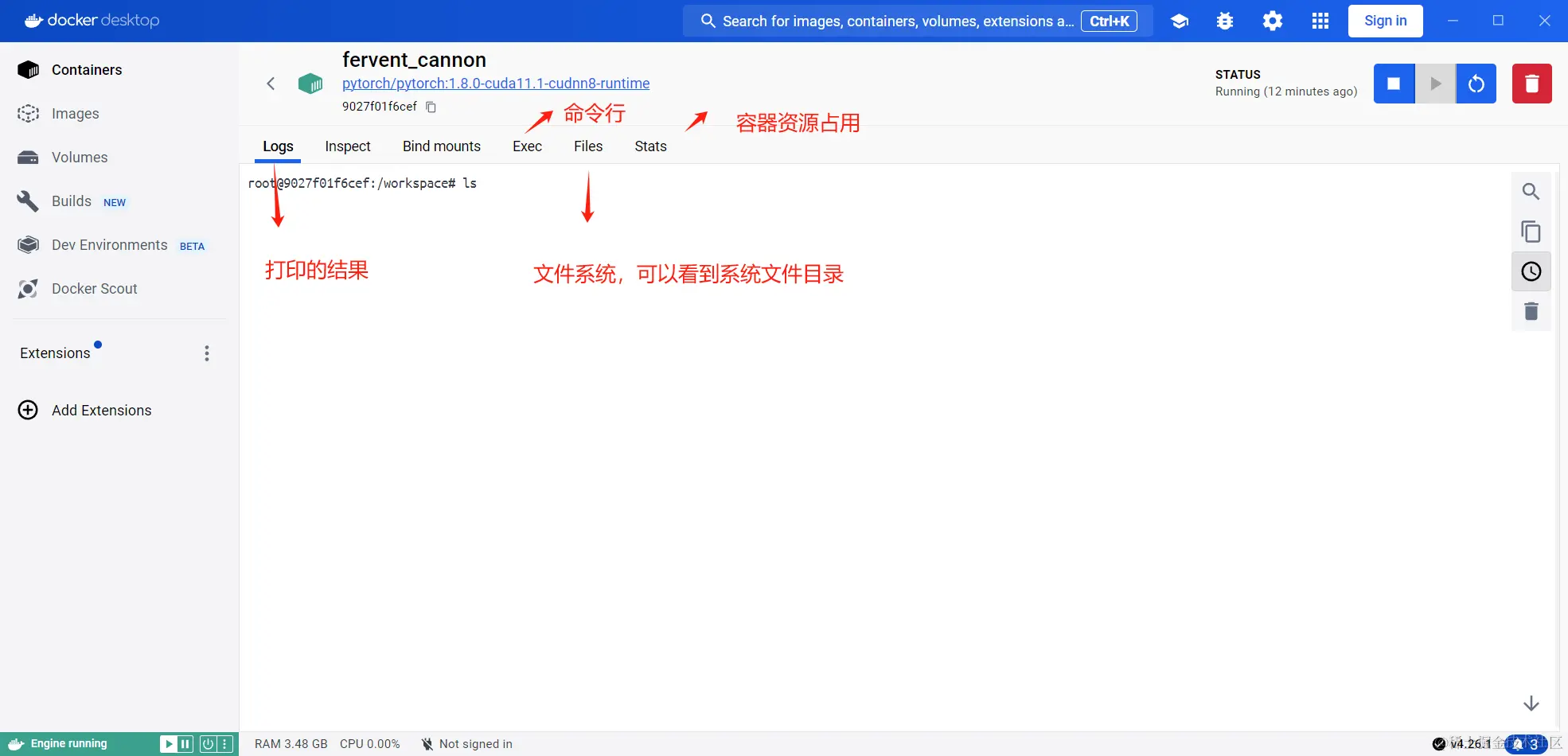This screenshot has height=756, width=1568.
Task: Click the Docker Desktop logo
Action: [92, 21]
